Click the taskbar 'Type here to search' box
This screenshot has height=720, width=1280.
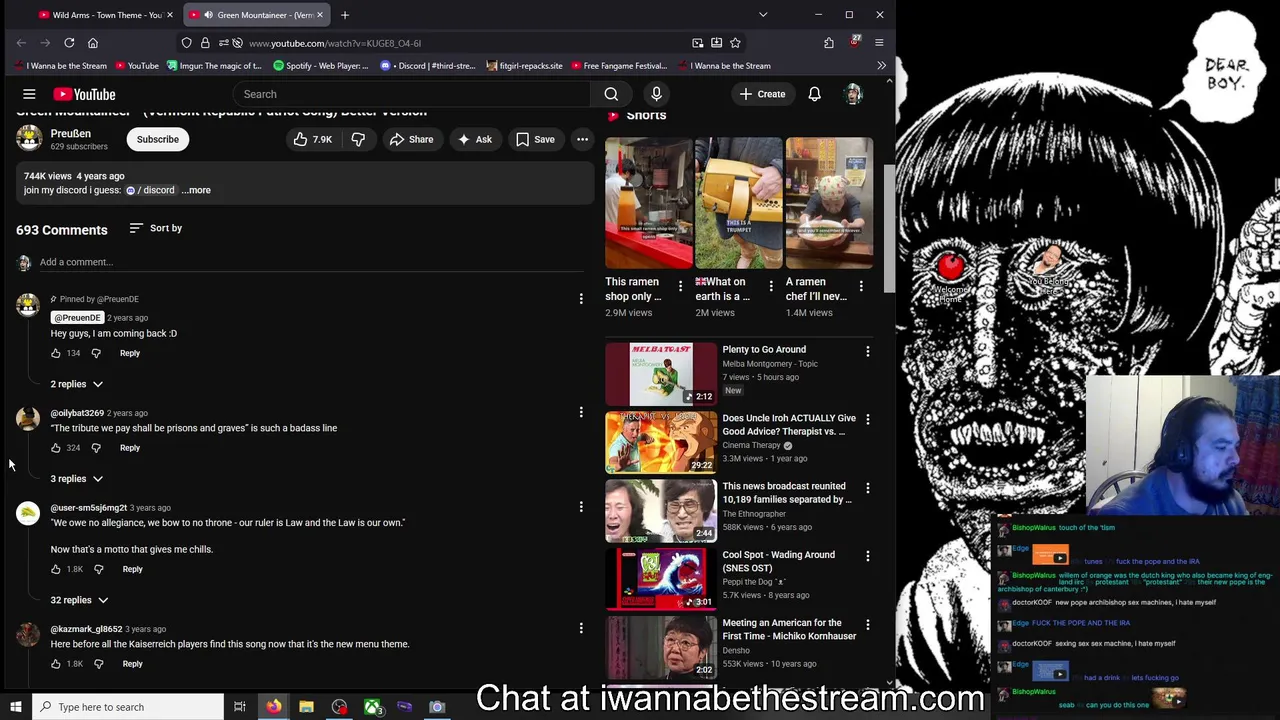pyautogui.click(x=127, y=707)
